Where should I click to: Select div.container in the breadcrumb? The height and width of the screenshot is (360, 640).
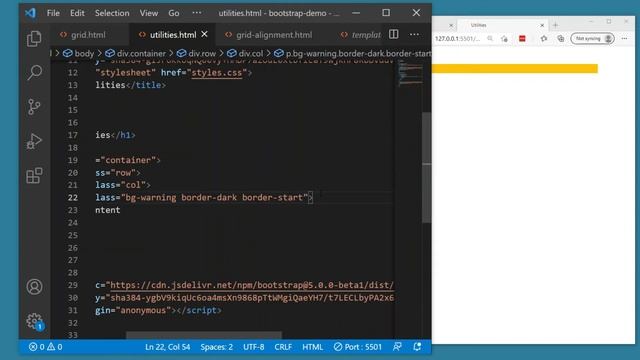(136, 53)
